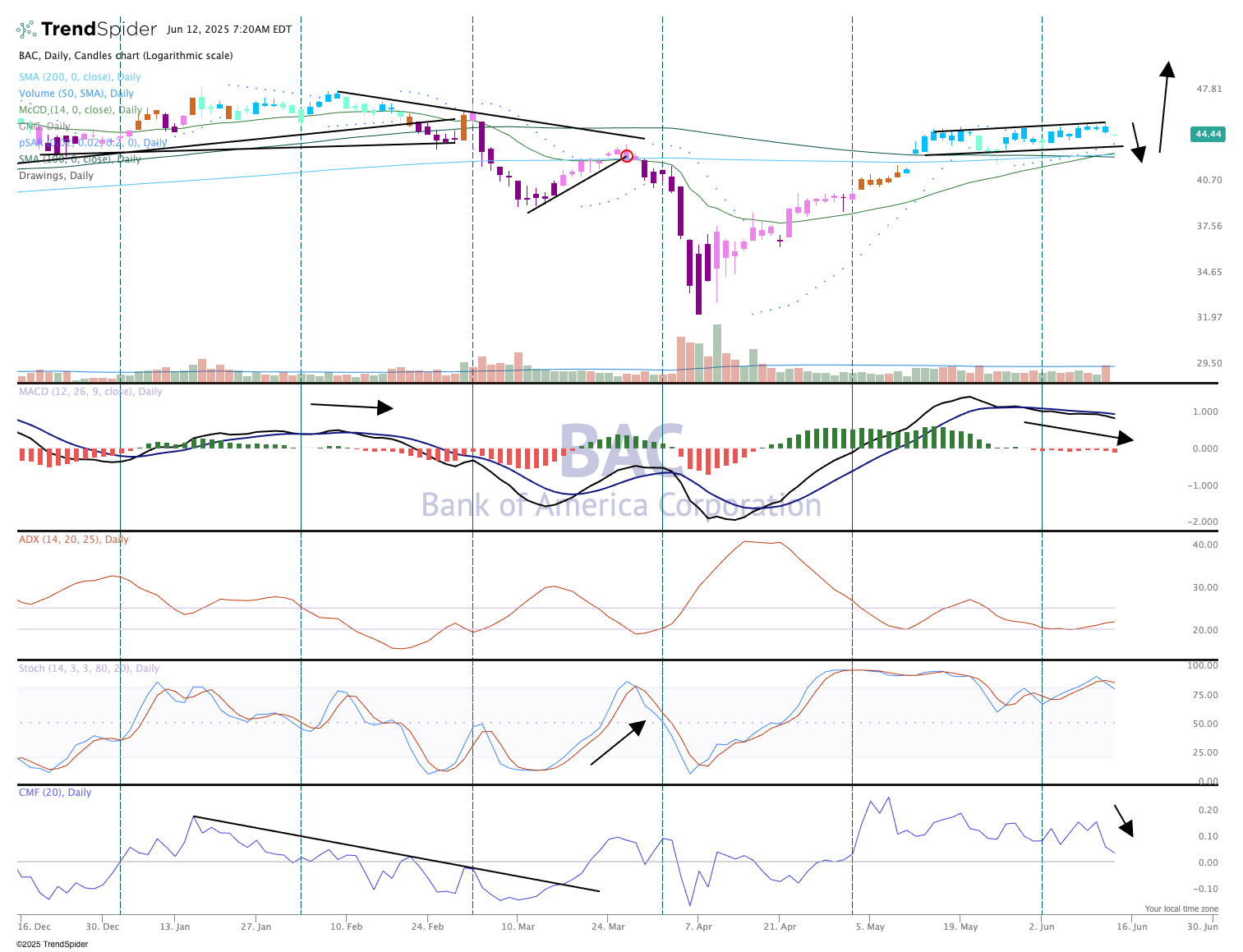Select the short downward arrow beside the 44.44 tag
This screenshot has height=952, width=1243.
tap(1138, 143)
